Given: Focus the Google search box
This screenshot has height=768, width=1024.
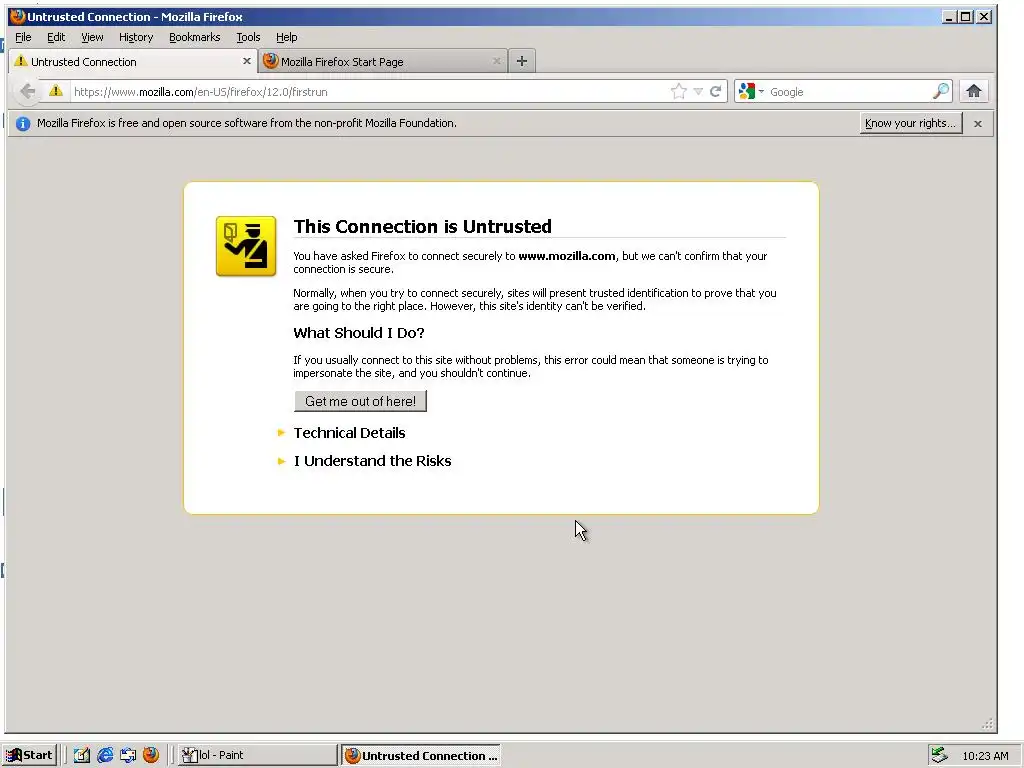Looking at the screenshot, I should pos(849,91).
